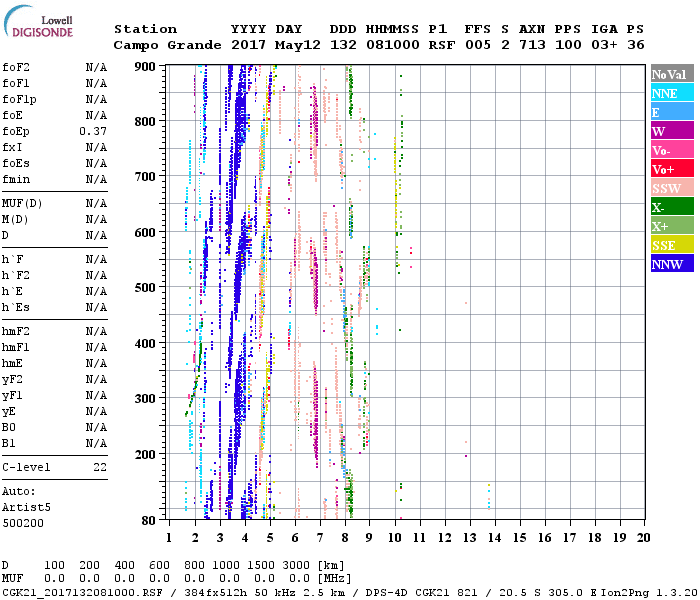Viewport: 700px width, 600px height.
Task: Select the W purple legend swatch
Action: click(672, 131)
